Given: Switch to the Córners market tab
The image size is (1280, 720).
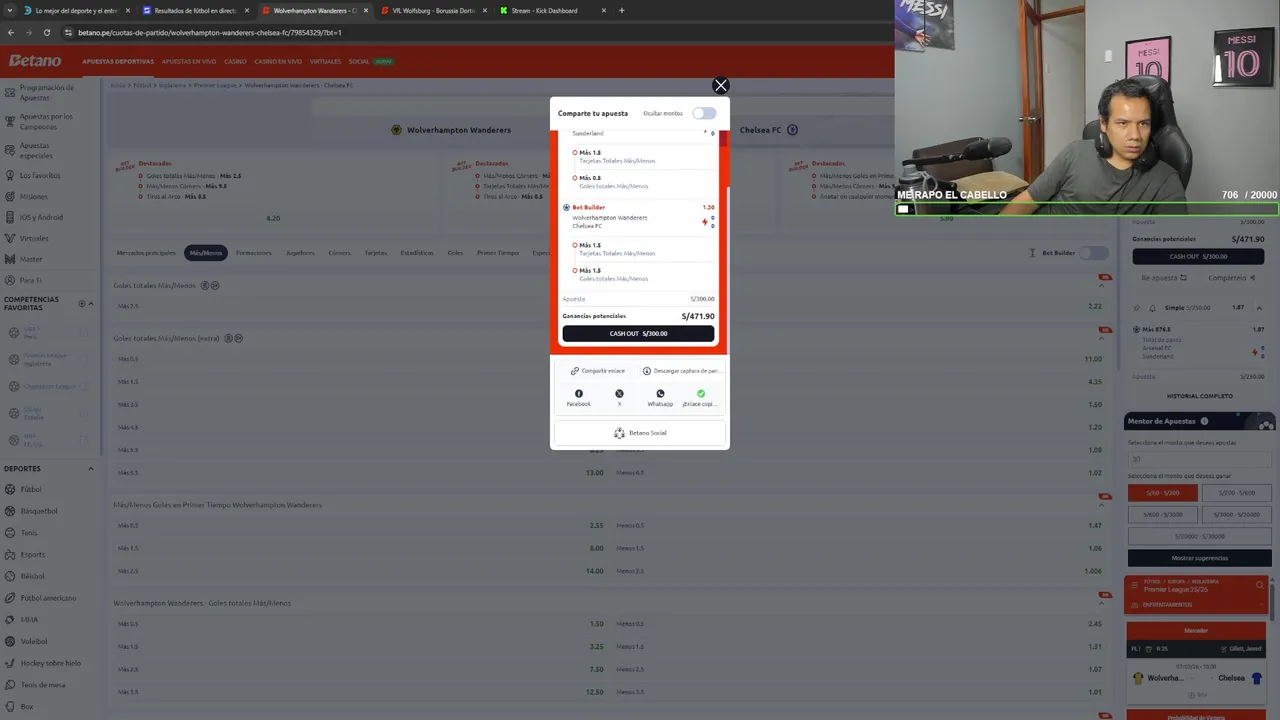Looking at the screenshot, I should click(339, 253).
